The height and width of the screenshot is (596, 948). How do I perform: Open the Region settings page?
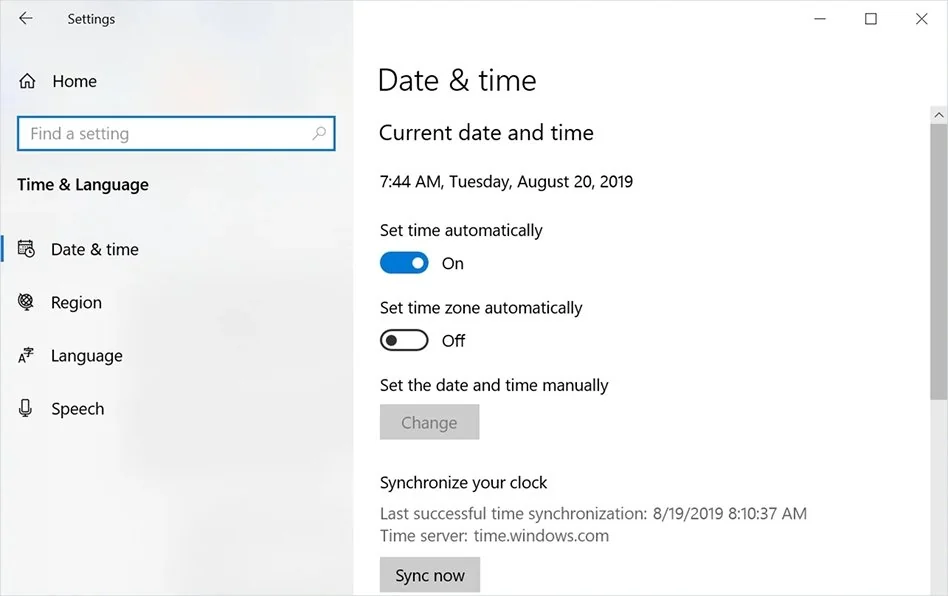76,303
